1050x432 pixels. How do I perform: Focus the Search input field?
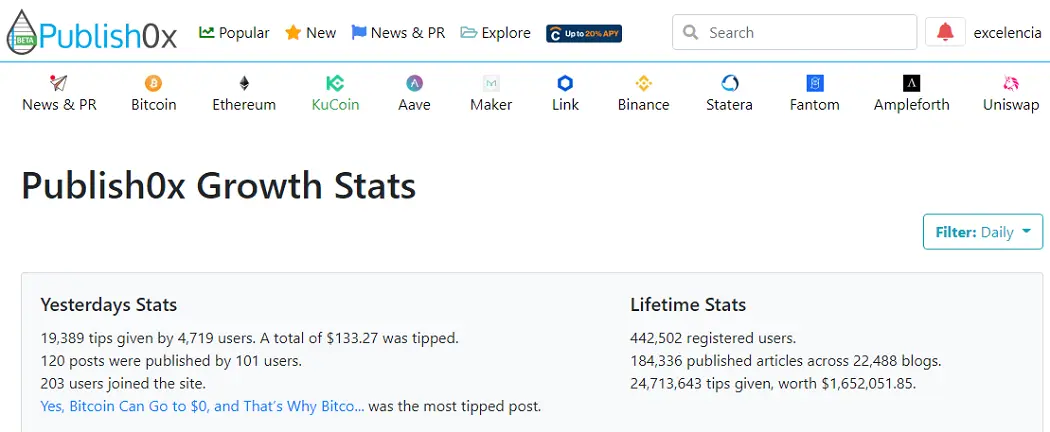tap(794, 32)
